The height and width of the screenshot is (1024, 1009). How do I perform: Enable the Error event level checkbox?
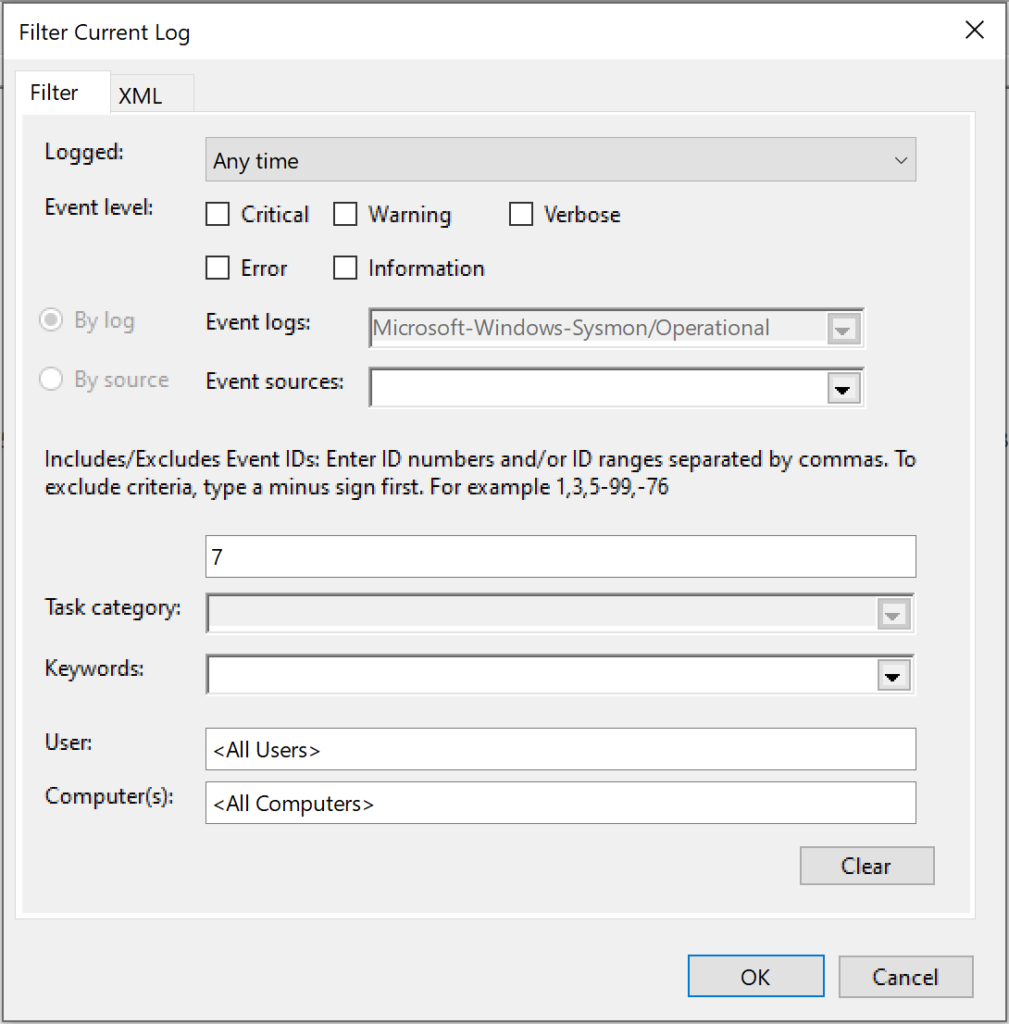pos(217,268)
